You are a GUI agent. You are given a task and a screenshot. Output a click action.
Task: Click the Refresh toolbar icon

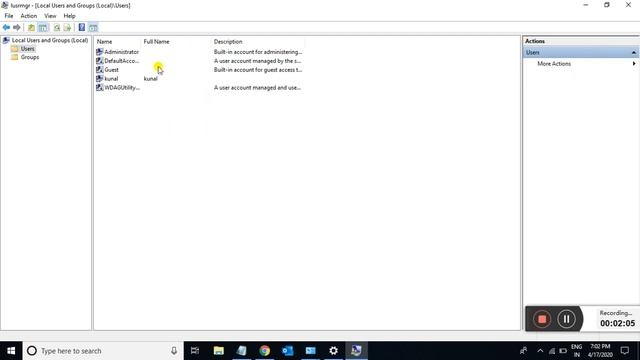click(57, 28)
